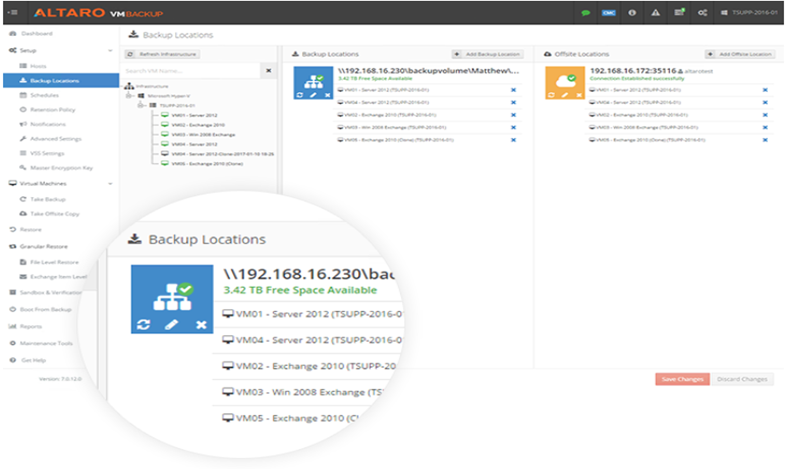Collapse the TSUPP-2016-01 tree node expander
The width and height of the screenshot is (786, 469).
tap(141, 105)
